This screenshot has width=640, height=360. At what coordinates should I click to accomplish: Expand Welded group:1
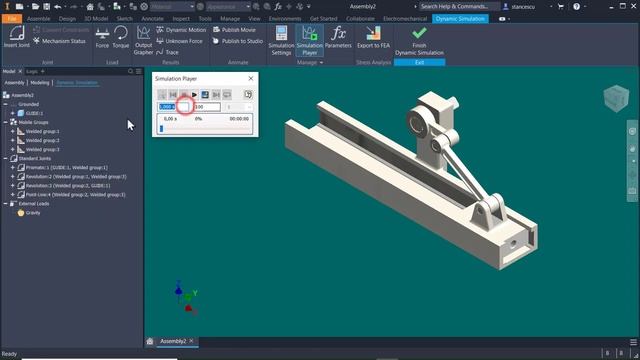(x=13, y=131)
